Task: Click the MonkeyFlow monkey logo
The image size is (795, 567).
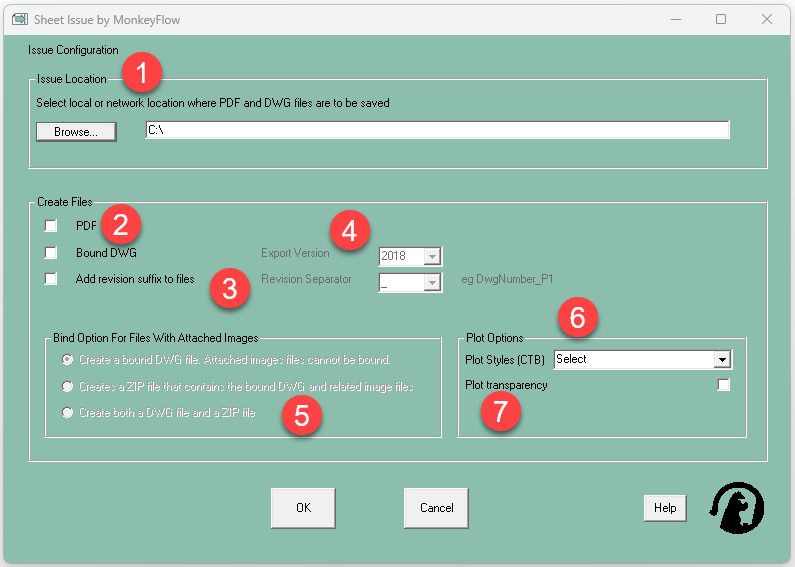Action: click(737, 507)
